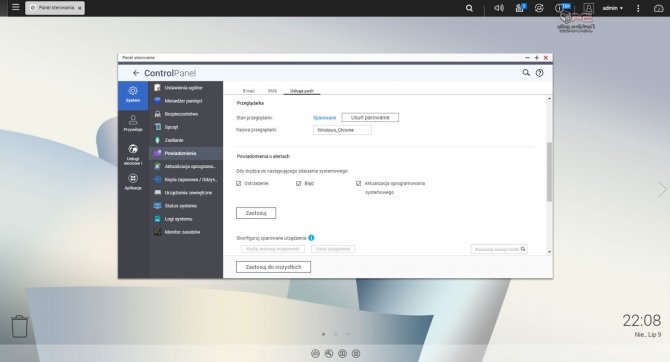This screenshot has width=670, height=362.
Task: Expand the admin user dropdown
Action: [612, 8]
